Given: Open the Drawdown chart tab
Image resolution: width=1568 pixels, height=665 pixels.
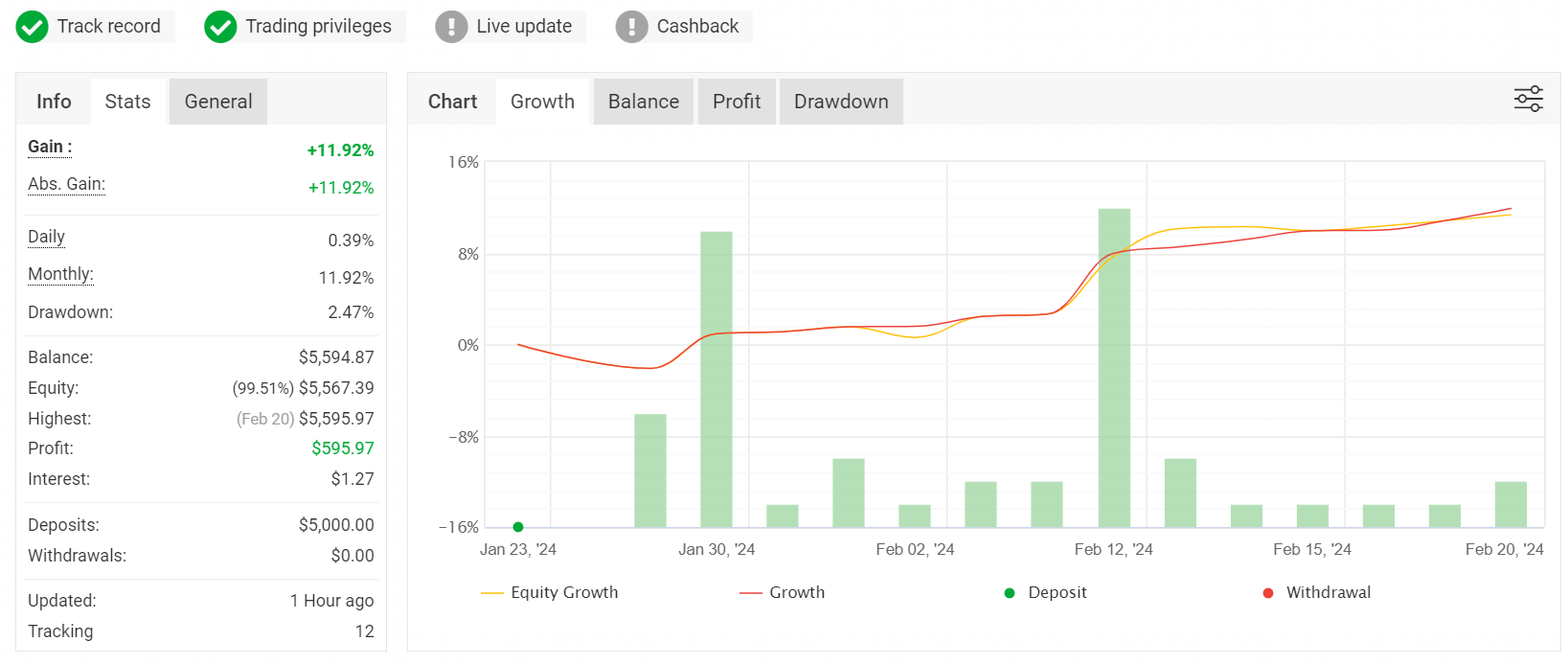Looking at the screenshot, I should pyautogui.click(x=841, y=102).
